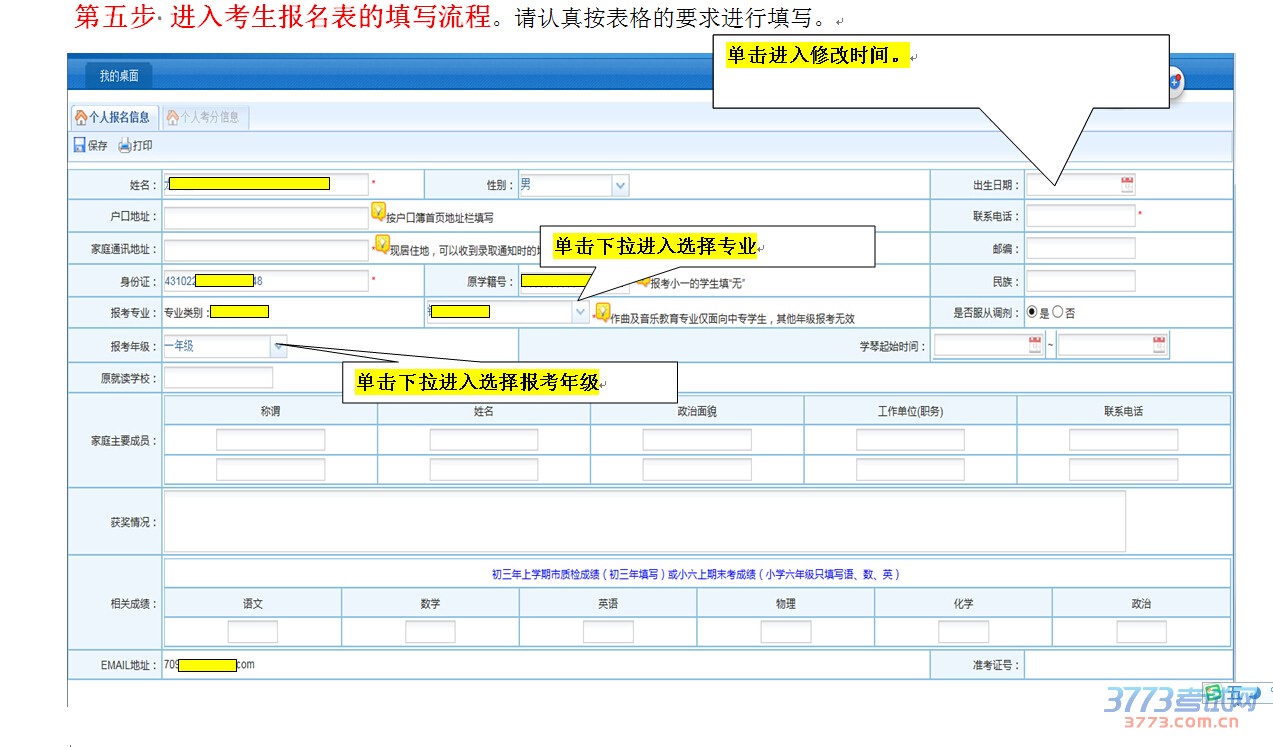Expand the 性别 dropdown

[x=620, y=186]
